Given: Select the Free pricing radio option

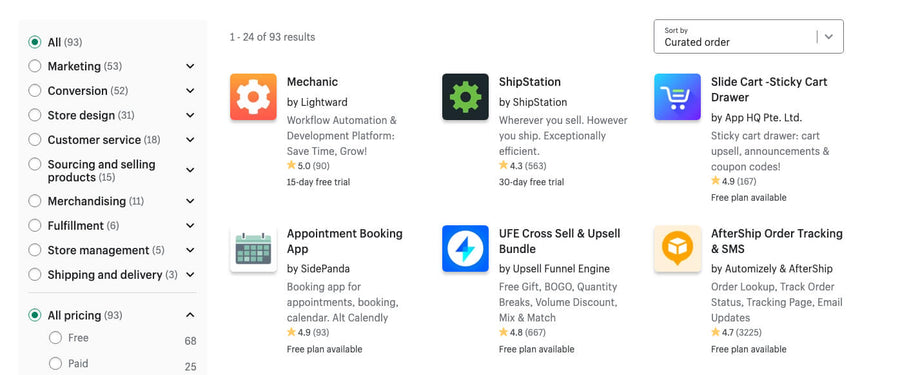Looking at the screenshot, I should click(55, 338).
